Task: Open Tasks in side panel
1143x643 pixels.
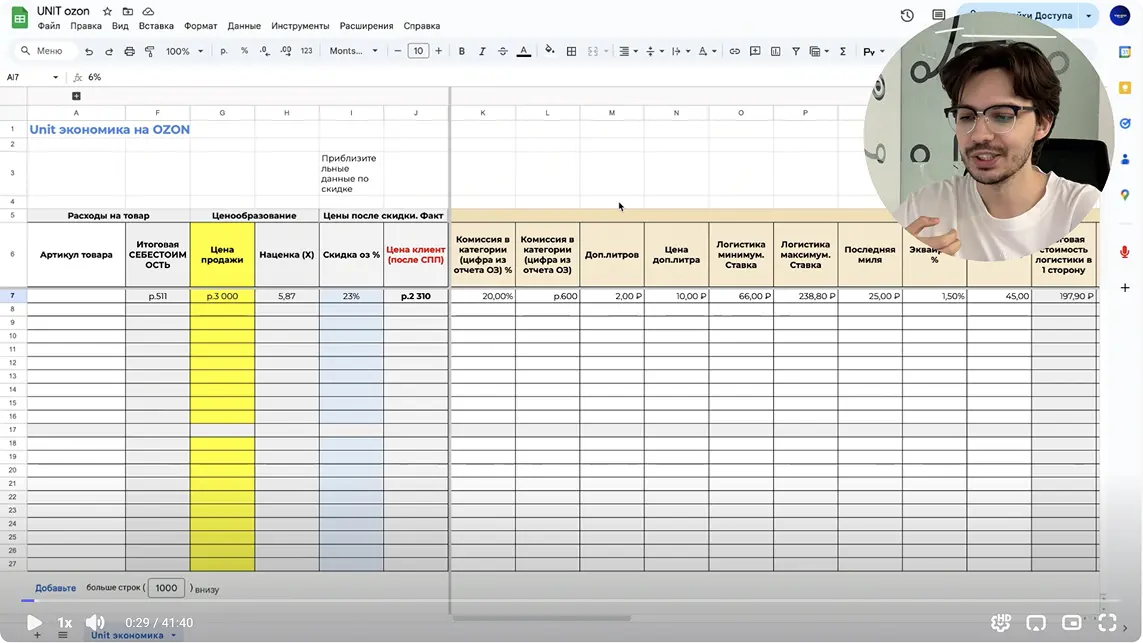Action: 1125,123
